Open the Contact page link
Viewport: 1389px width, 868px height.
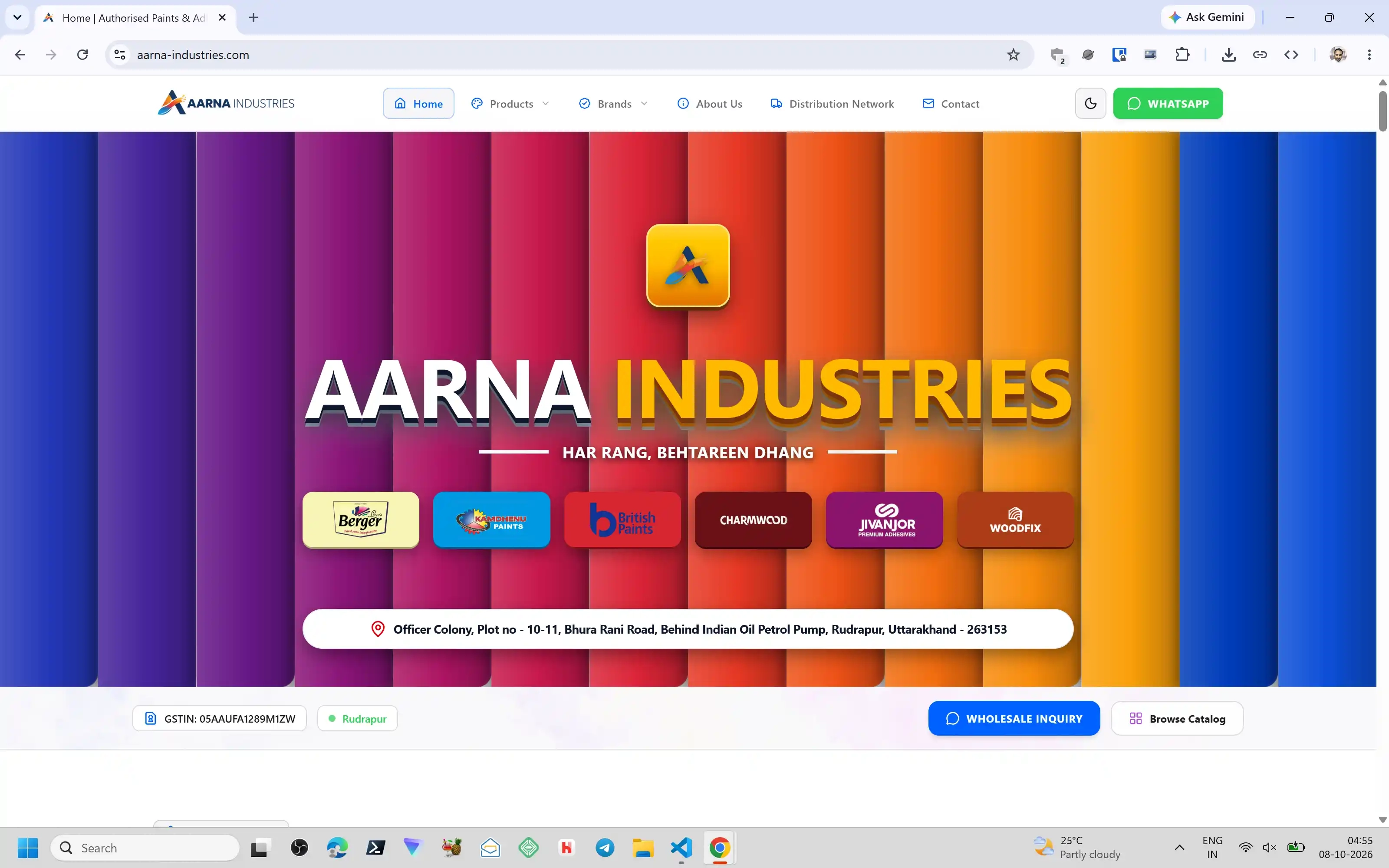point(951,103)
